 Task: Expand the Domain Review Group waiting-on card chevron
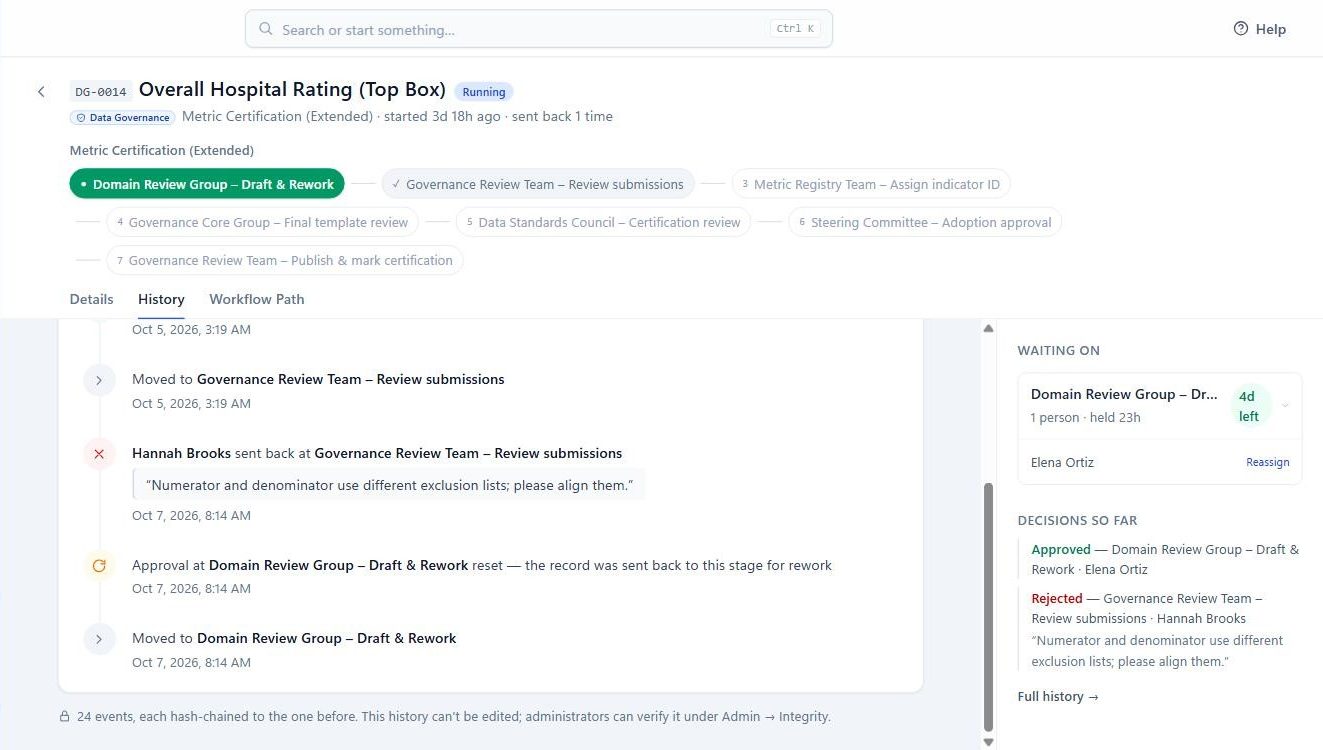click(1285, 405)
